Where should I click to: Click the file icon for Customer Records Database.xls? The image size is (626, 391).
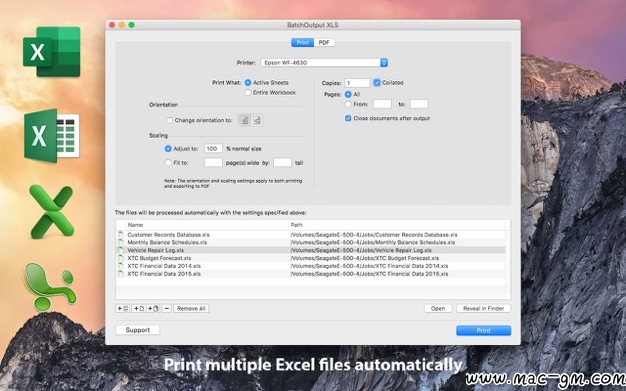coord(121,235)
